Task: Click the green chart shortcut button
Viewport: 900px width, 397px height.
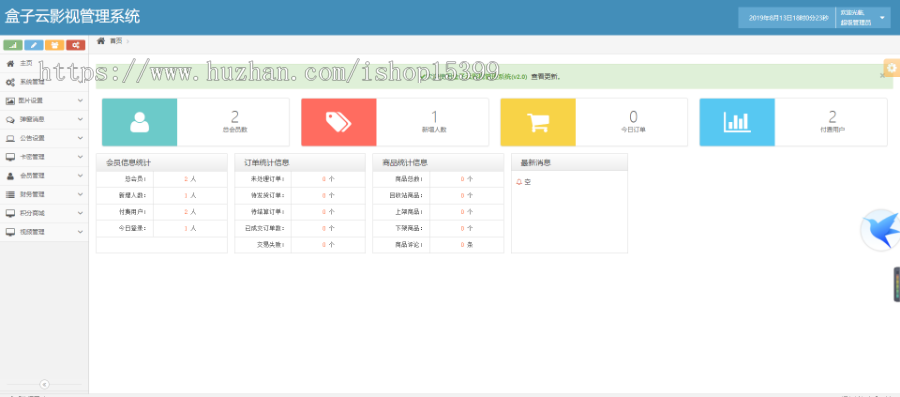Action: coord(13,45)
